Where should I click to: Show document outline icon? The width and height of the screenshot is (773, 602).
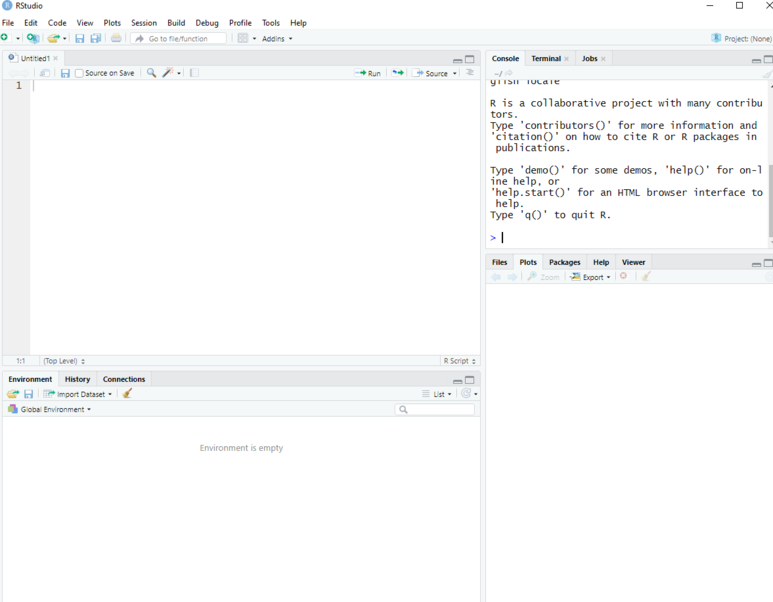(x=470, y=72)
